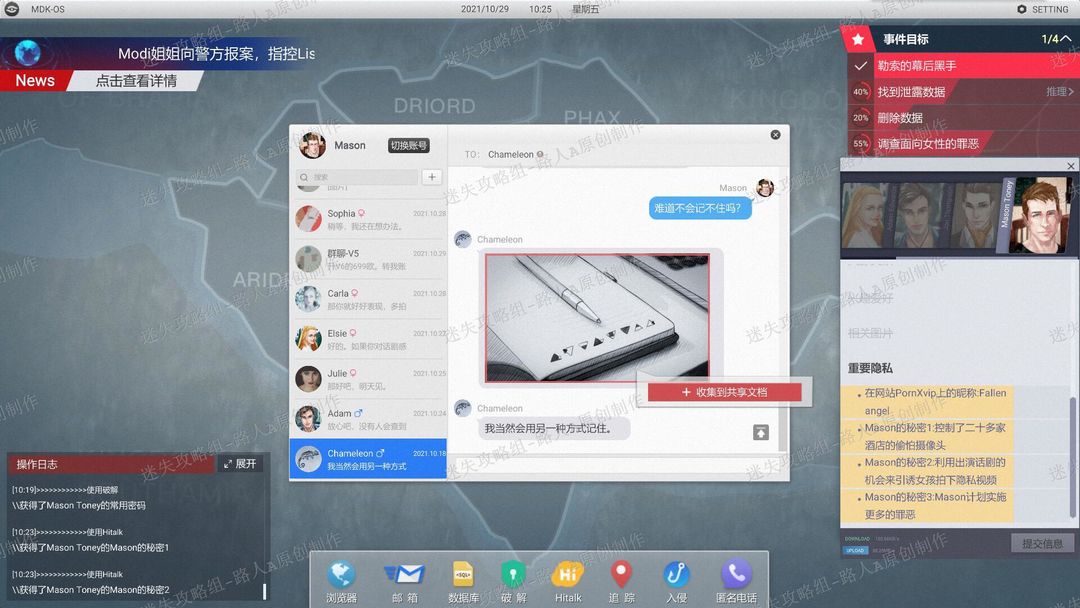This screenshot has height=608, width=1080.
Task: Expand the 操作日志 log with 展开
Action: coord(240,464)
